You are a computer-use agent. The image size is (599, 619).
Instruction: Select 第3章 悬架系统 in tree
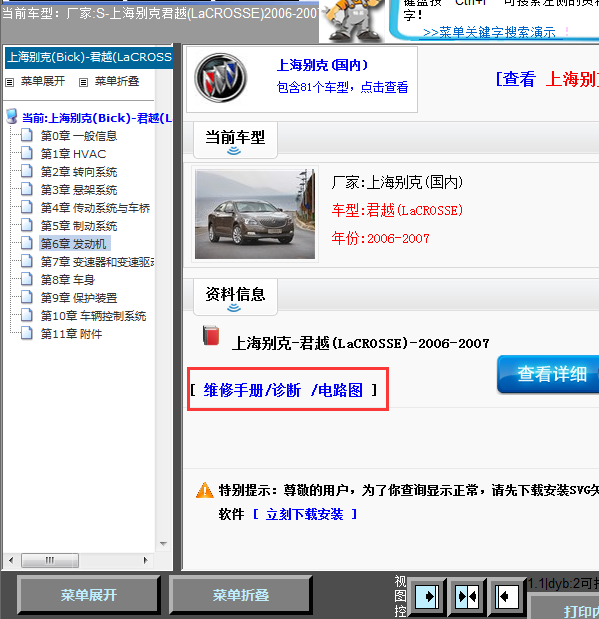(79, 190)
